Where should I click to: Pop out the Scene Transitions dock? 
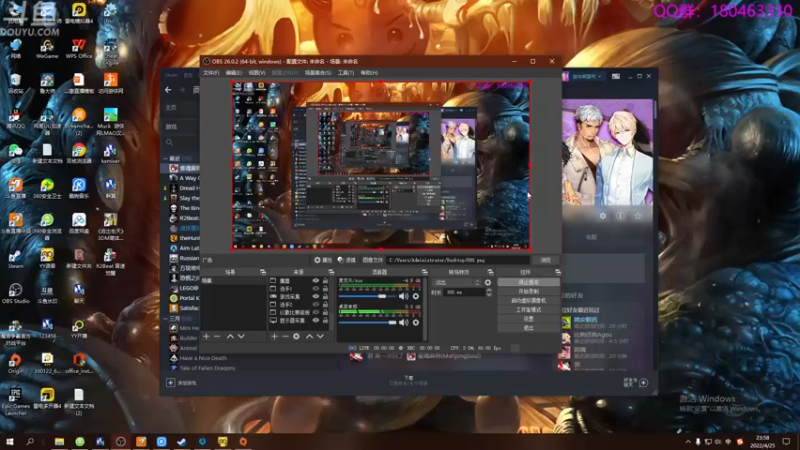(490, 272)
